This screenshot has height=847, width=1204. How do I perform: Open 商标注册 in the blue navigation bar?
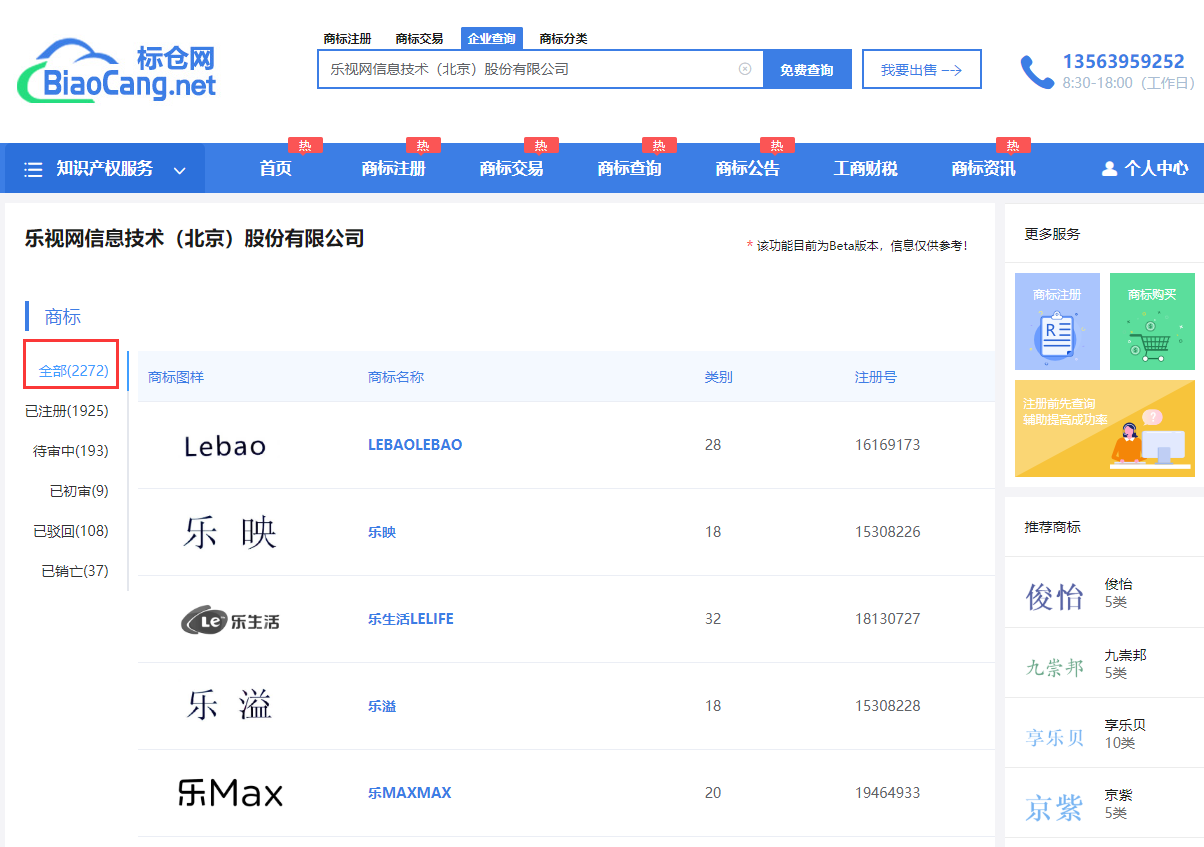pyautogui.click(x=393, y=169)
